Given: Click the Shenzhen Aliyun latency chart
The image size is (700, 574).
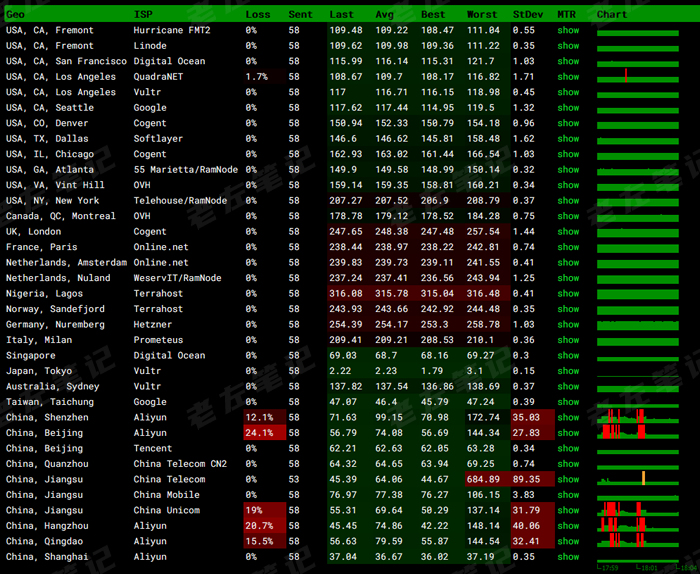Looking at the screenshot, I should click(x=638, y=416).
